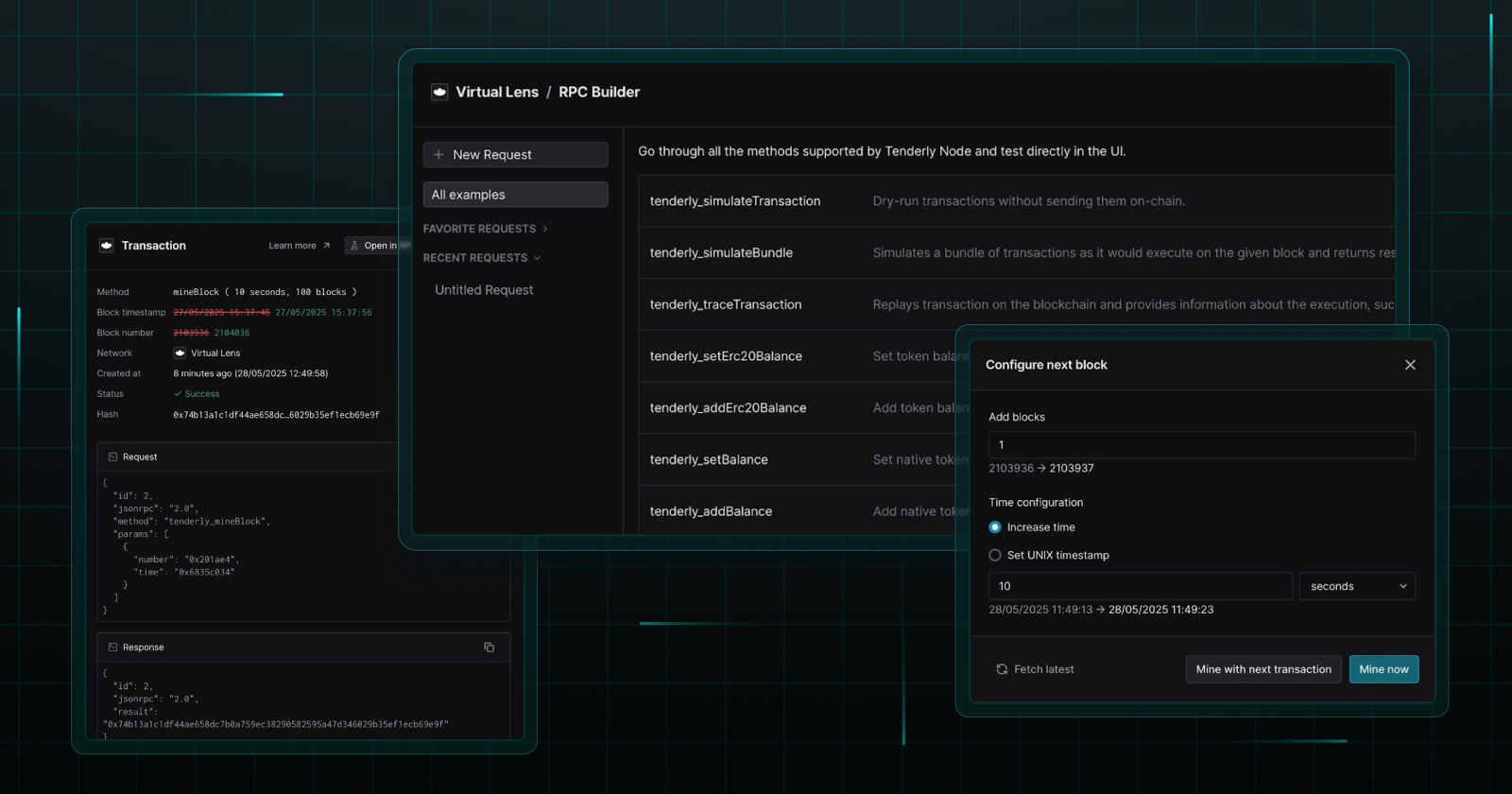The width and height of the screenshot is (1512, 794).
Task: Expand the Favorite Requests section
Action: point(544,229)
